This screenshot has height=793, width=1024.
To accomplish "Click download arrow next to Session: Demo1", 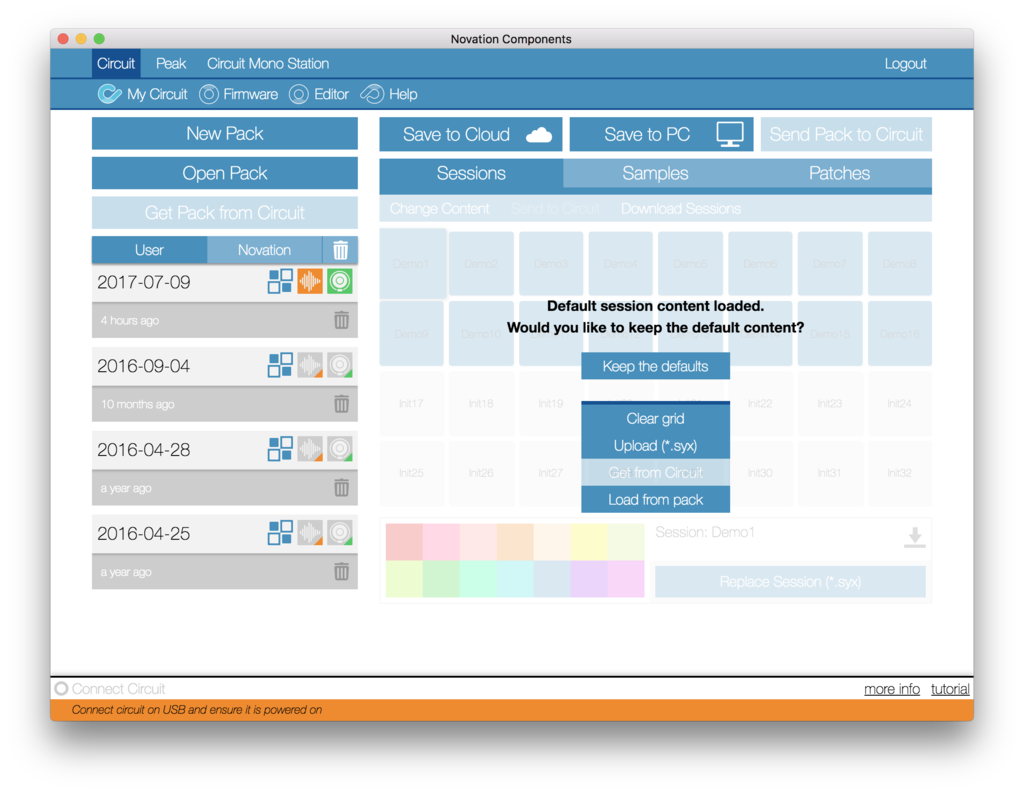I will tap(914, 537).
